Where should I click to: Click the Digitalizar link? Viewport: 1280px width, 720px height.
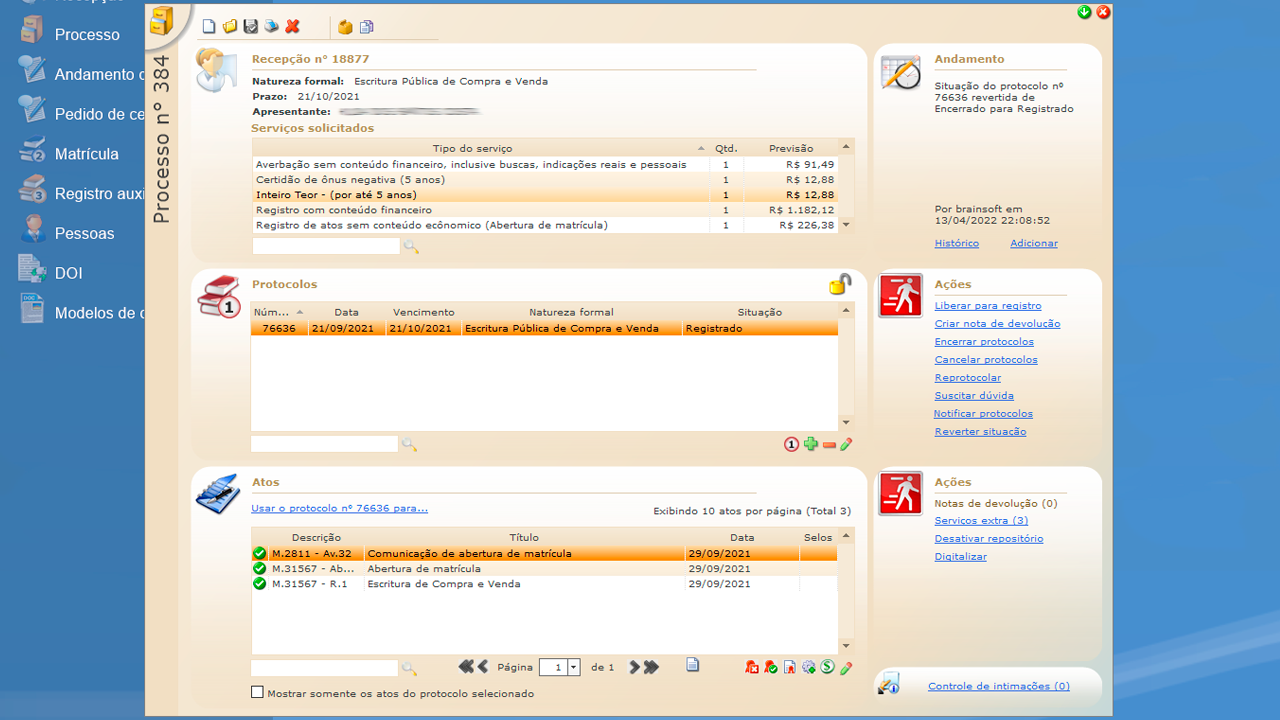961,557
